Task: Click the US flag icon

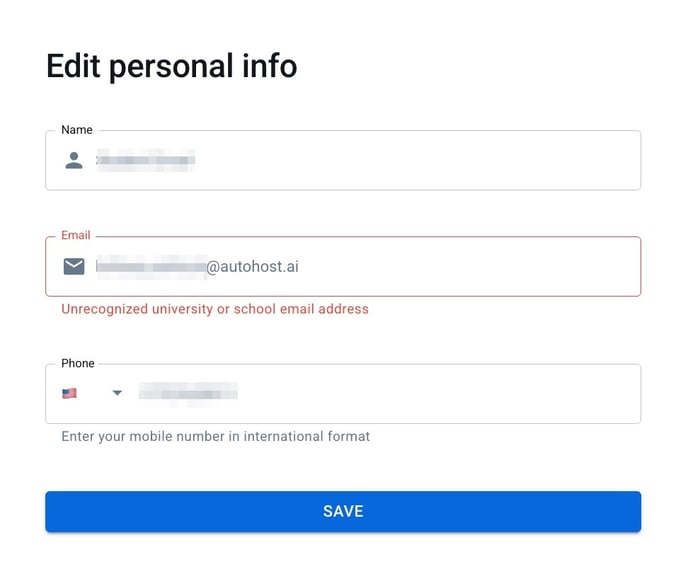Action: (69, 393)
